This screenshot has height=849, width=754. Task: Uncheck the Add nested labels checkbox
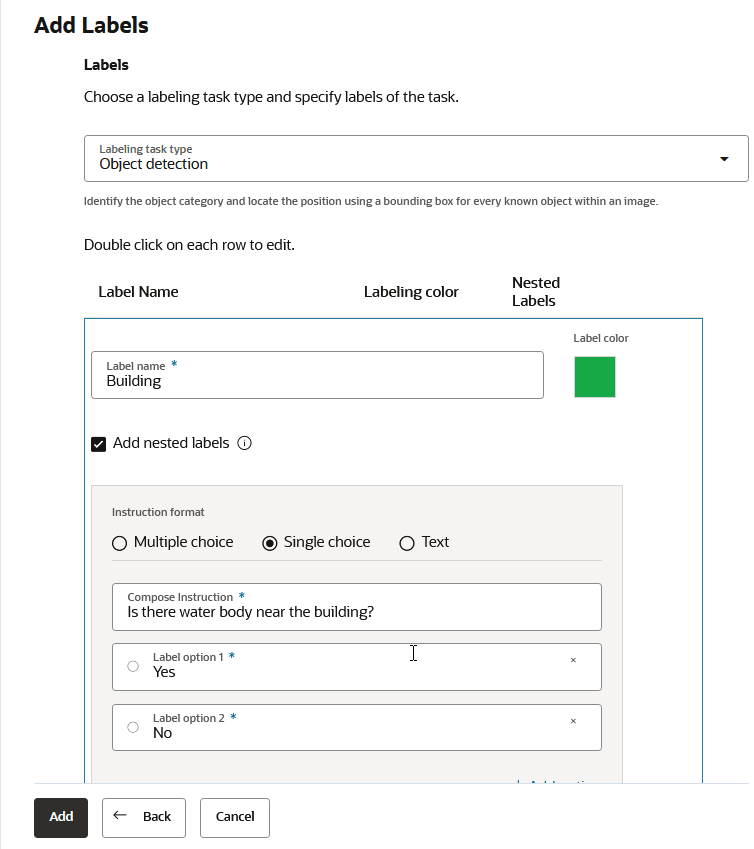(x=99, y=444)
